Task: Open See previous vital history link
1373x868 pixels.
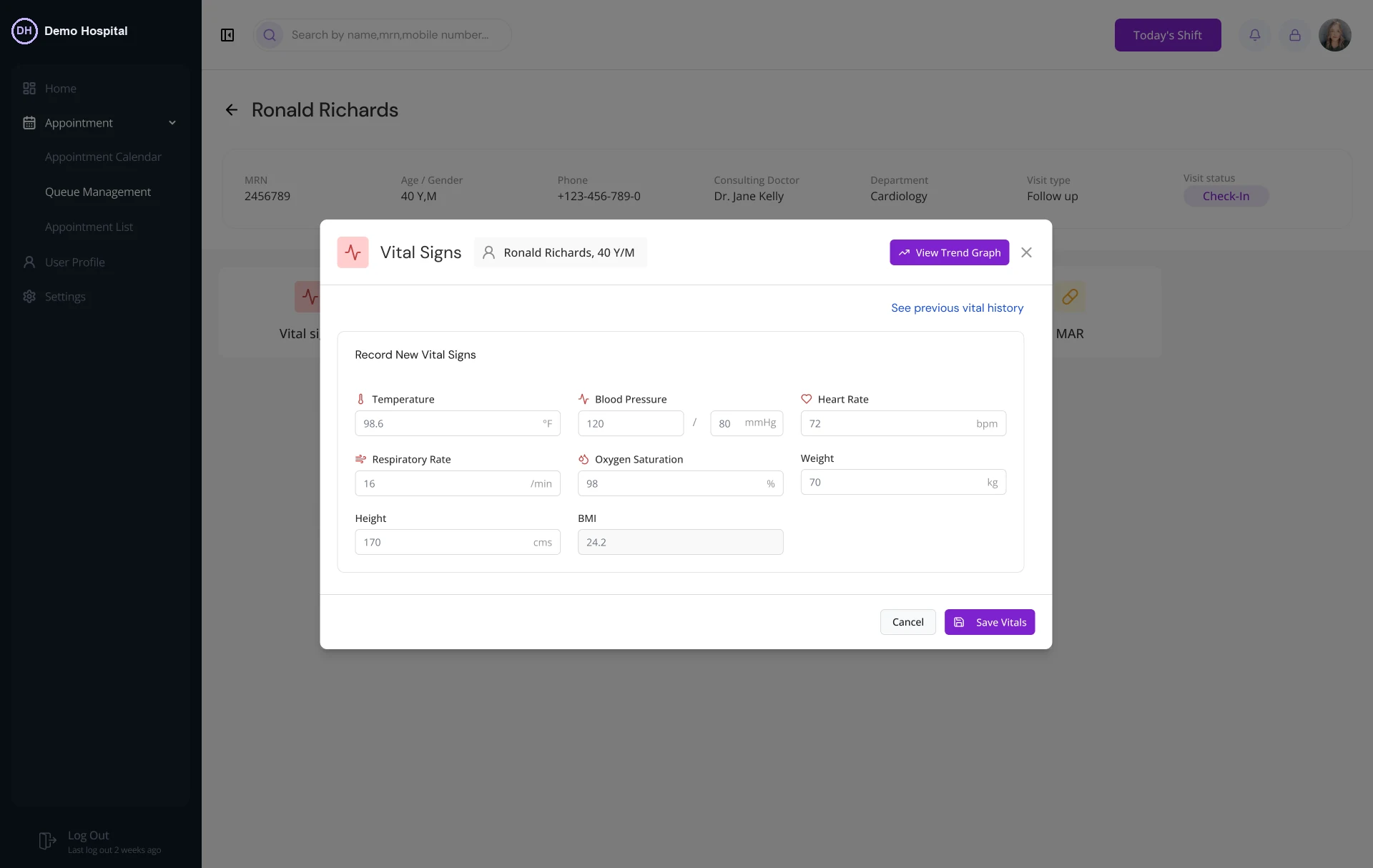Action: pyautogui.click(x=957, y=308)
